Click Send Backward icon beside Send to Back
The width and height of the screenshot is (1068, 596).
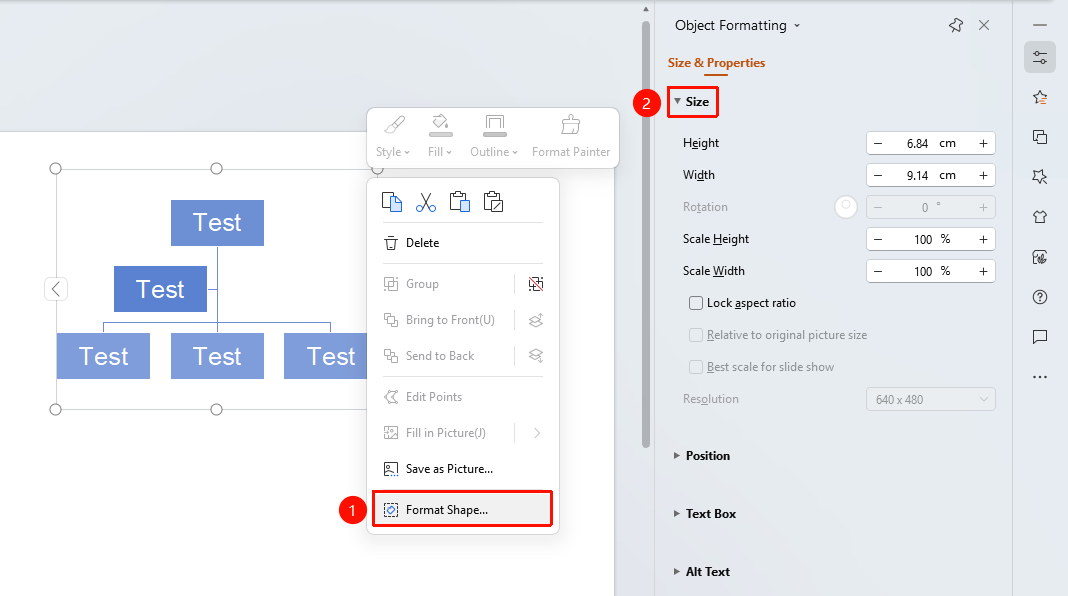(536, 356)
